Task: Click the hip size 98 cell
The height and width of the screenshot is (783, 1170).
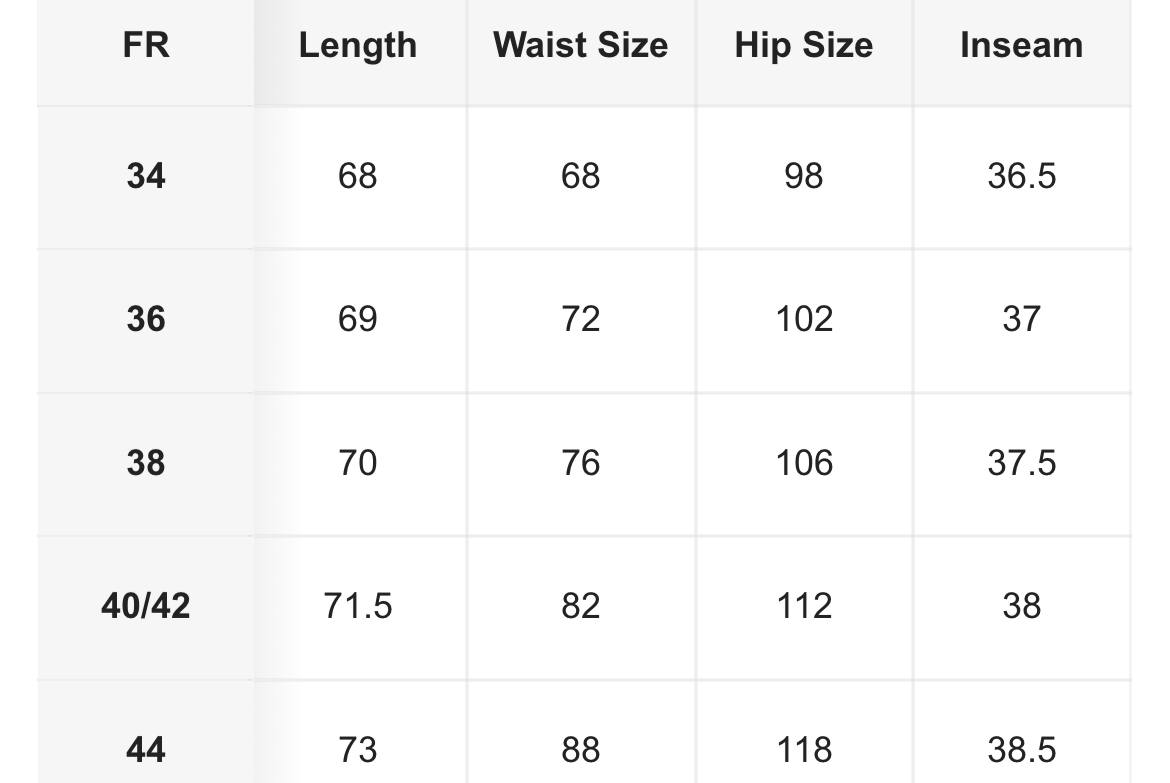Action: point(804,177)
